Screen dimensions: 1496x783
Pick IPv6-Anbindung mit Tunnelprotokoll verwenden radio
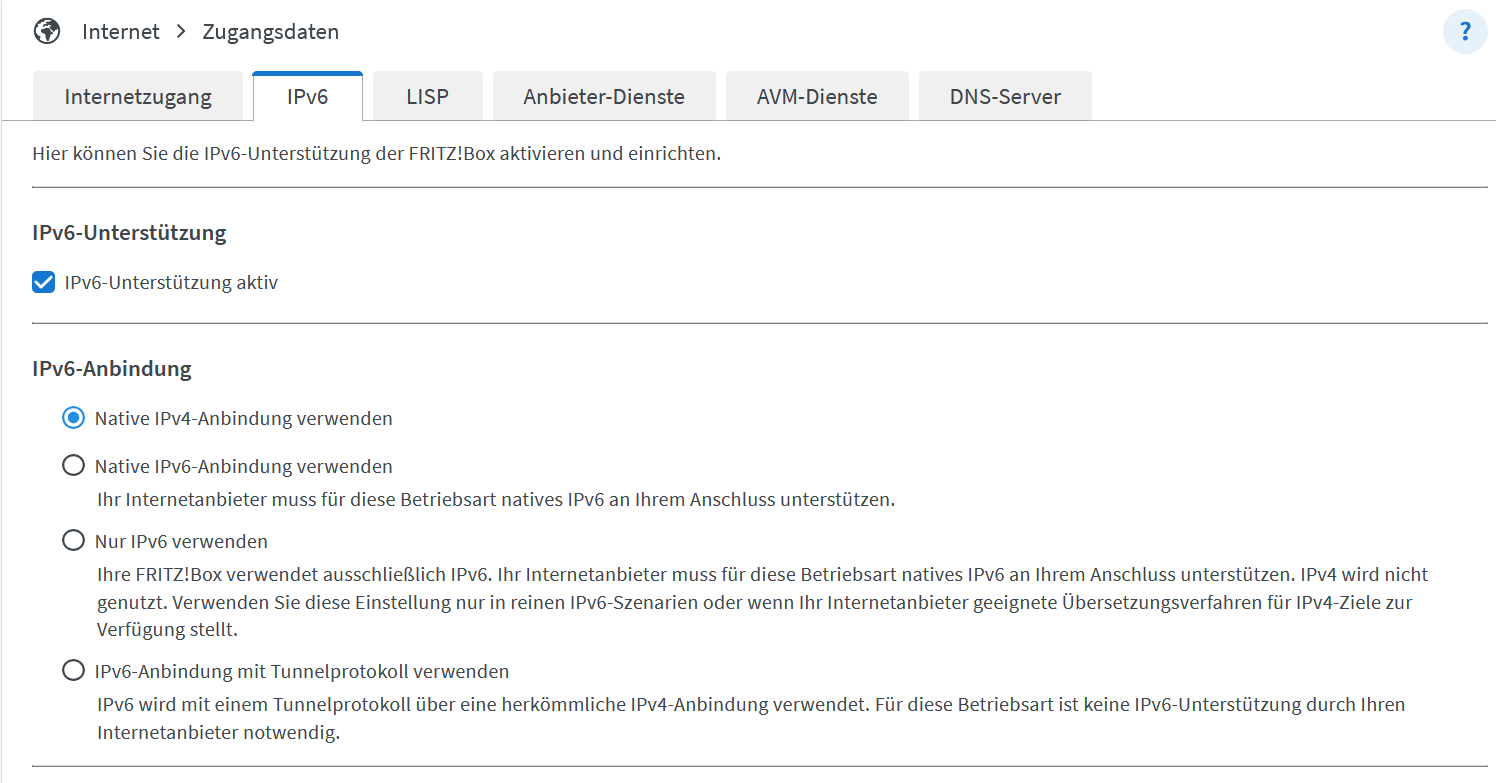pyautogui.click(x=73, y=671)
